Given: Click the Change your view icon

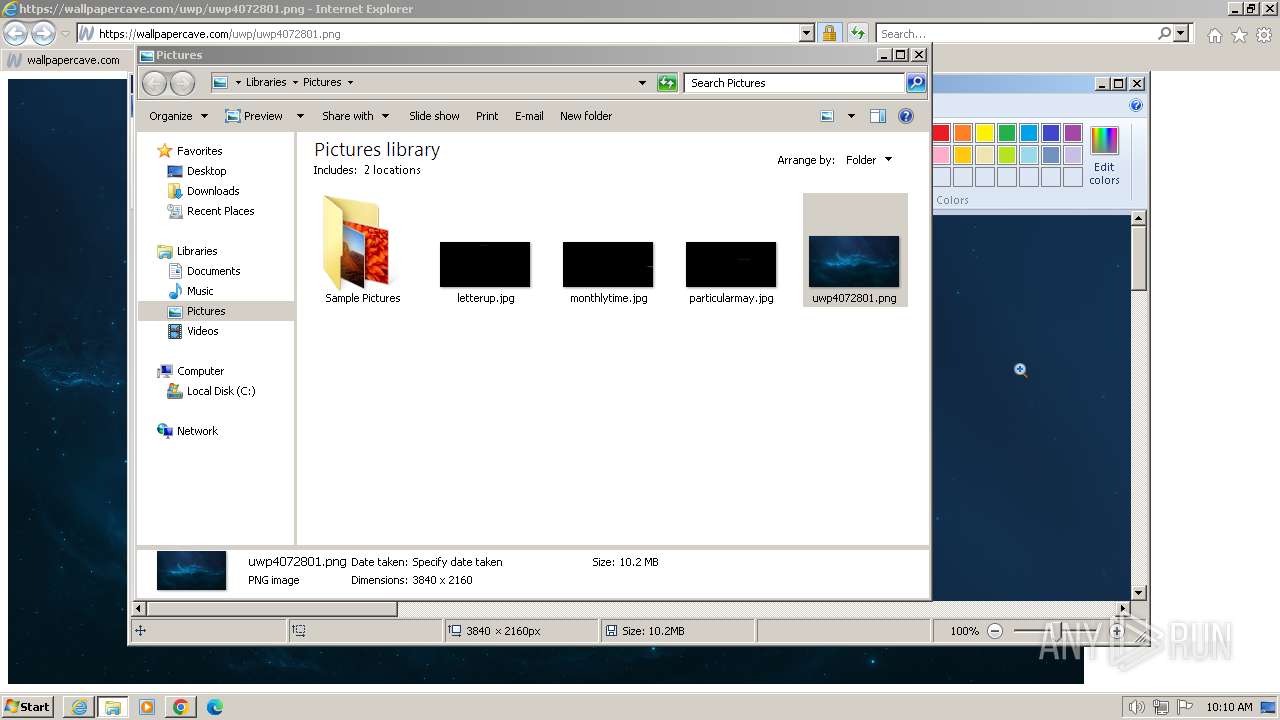Looking at the screenshot, I should tap(827, 116).
